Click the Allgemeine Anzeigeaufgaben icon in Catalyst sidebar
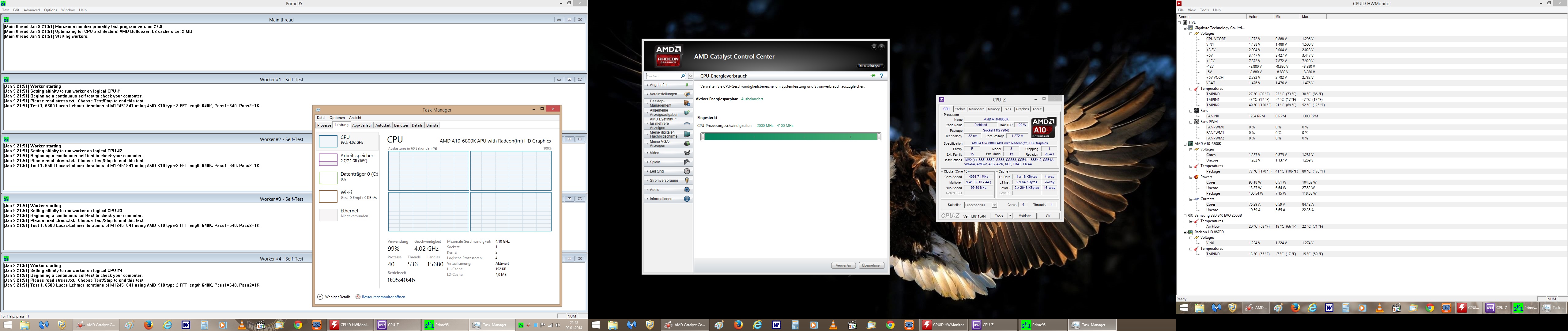This screenshot has height=331, width=1568. tap(687, 113)
